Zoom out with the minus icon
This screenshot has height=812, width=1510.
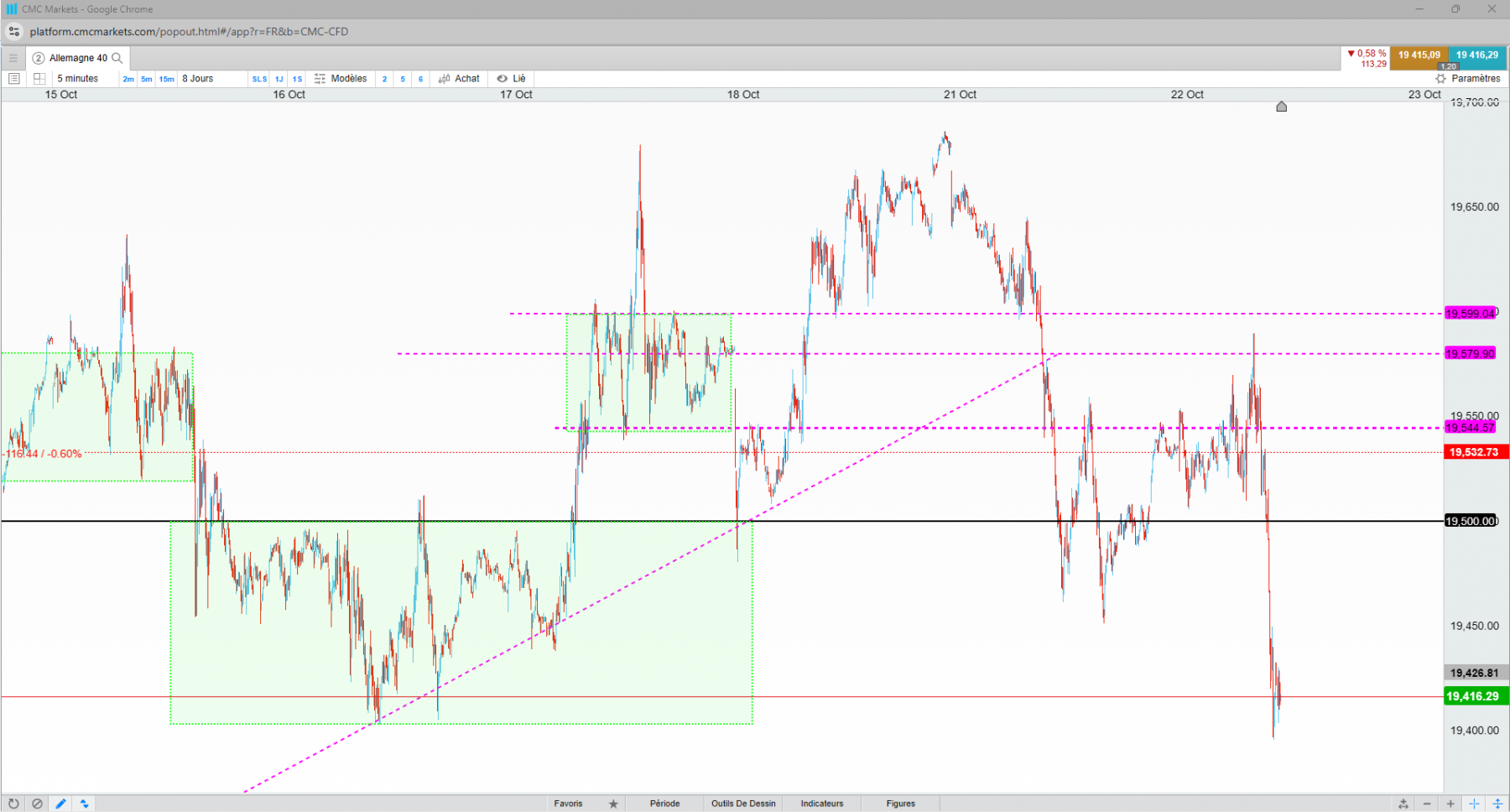1427,804
